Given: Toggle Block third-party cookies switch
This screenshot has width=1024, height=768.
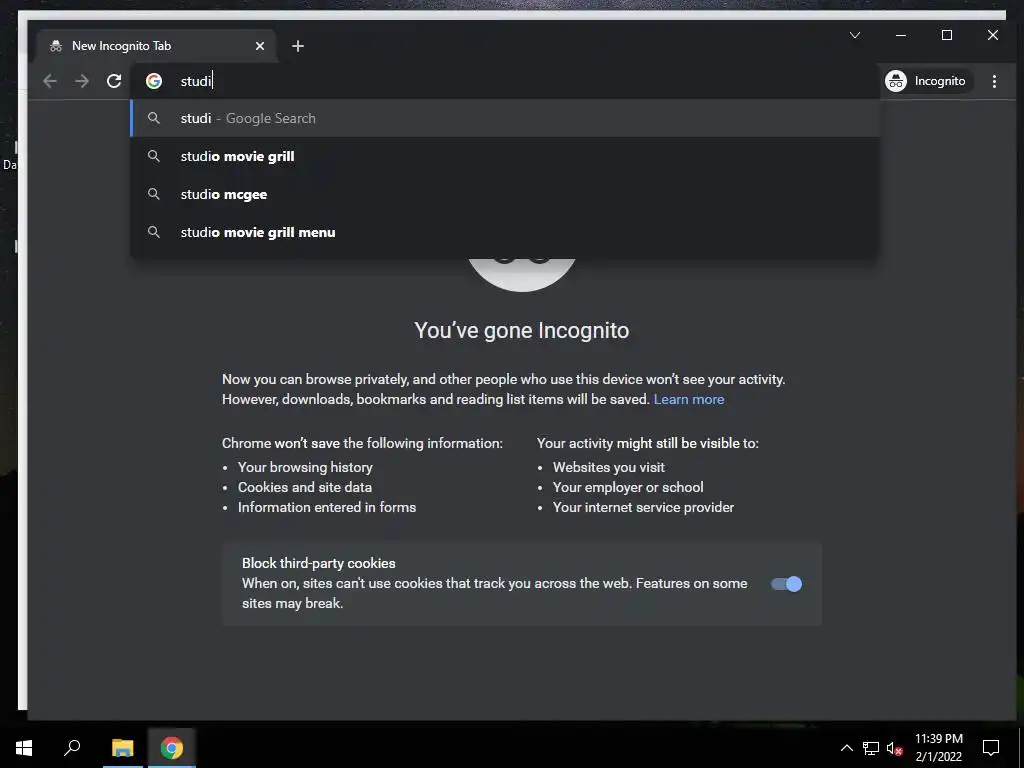Looking at the screenshot, I should click(786, 584).
